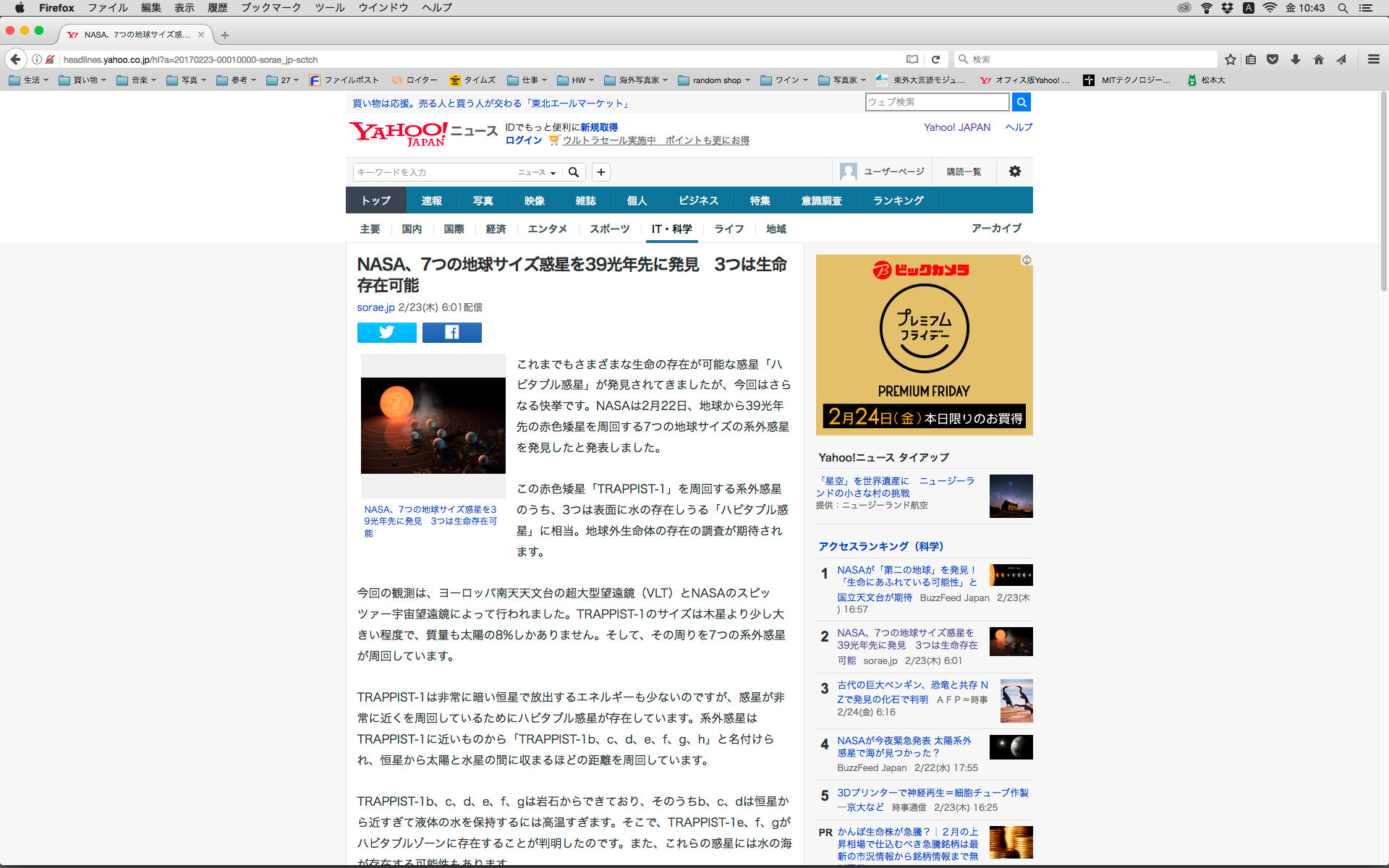Click the Facebook share button
Image resolution: width=1389 pixels, height=868 pixels.
[x=451, y=332]
